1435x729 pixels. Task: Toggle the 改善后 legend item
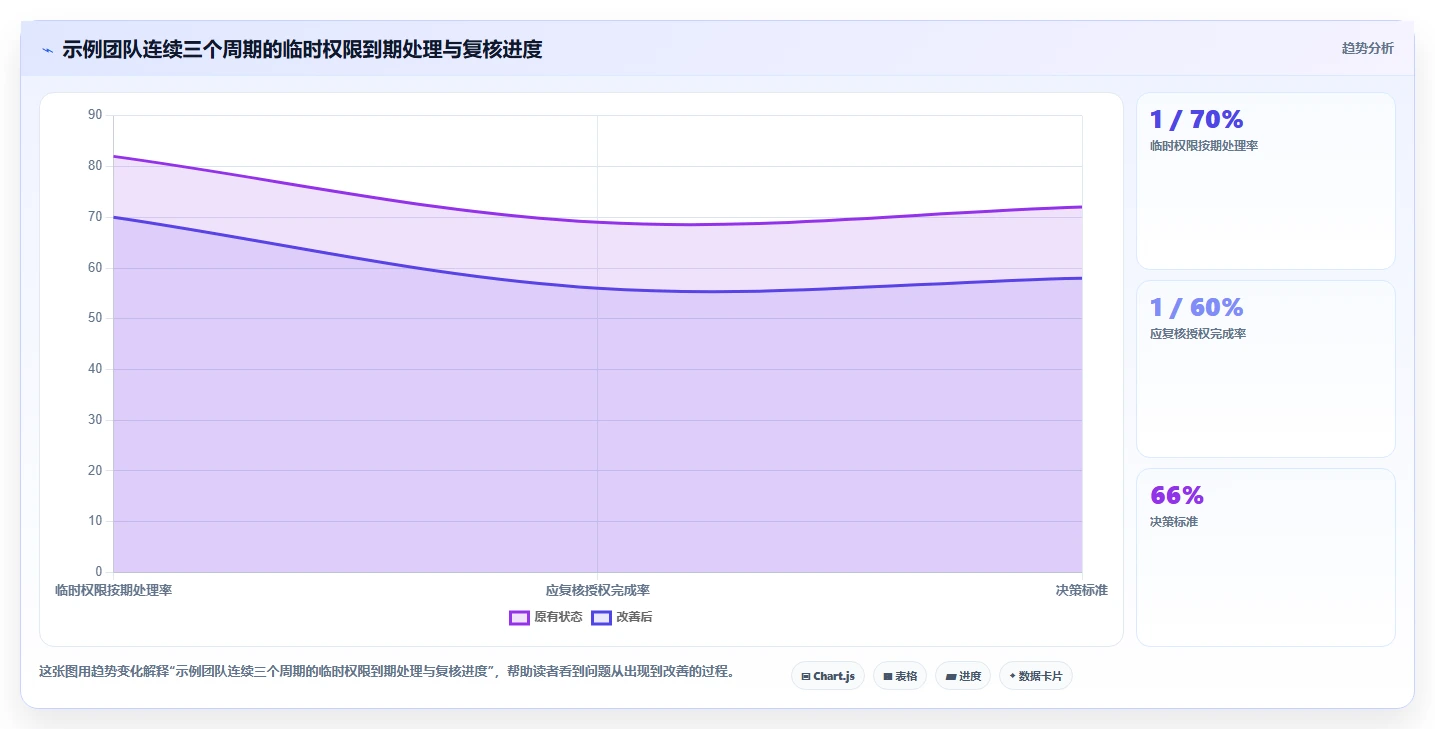click(622, 617)
